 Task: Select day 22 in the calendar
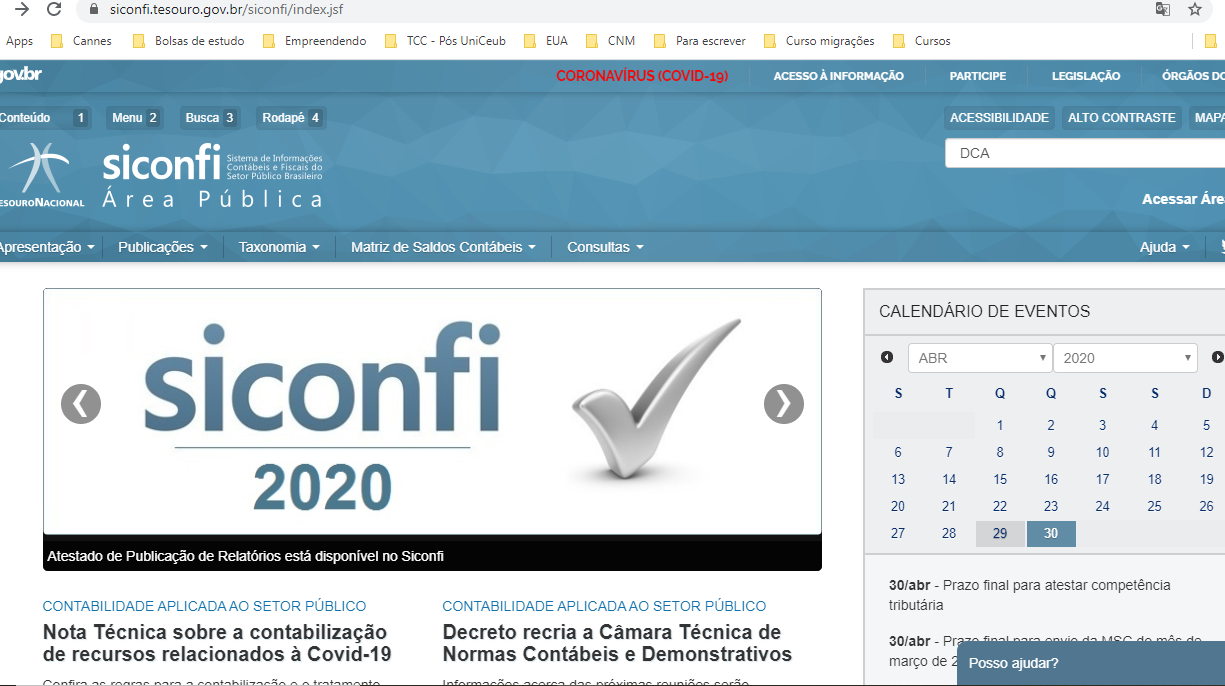(1000, 507)
